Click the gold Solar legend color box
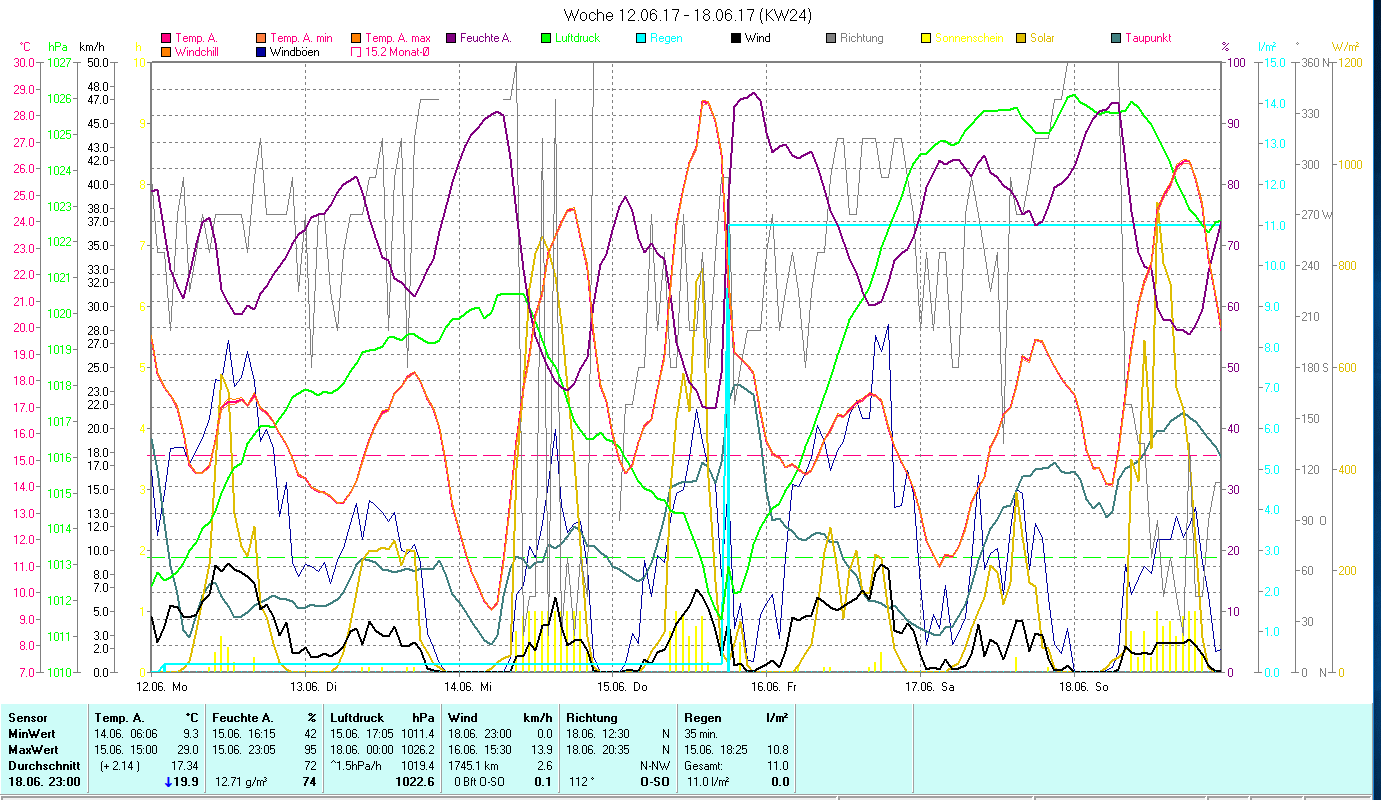 [x=1021, y=39]
